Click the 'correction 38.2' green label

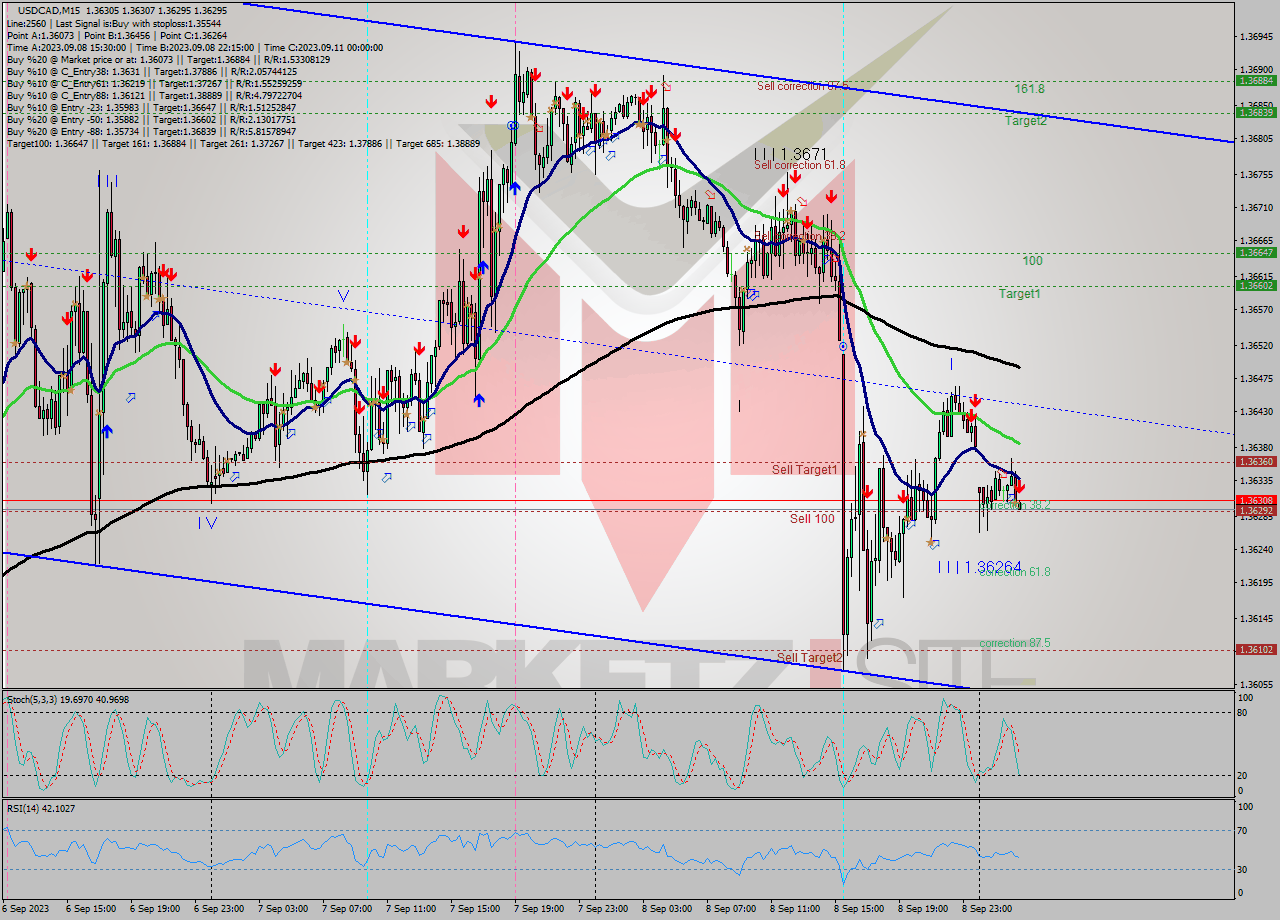click(x=1014, y=506)
